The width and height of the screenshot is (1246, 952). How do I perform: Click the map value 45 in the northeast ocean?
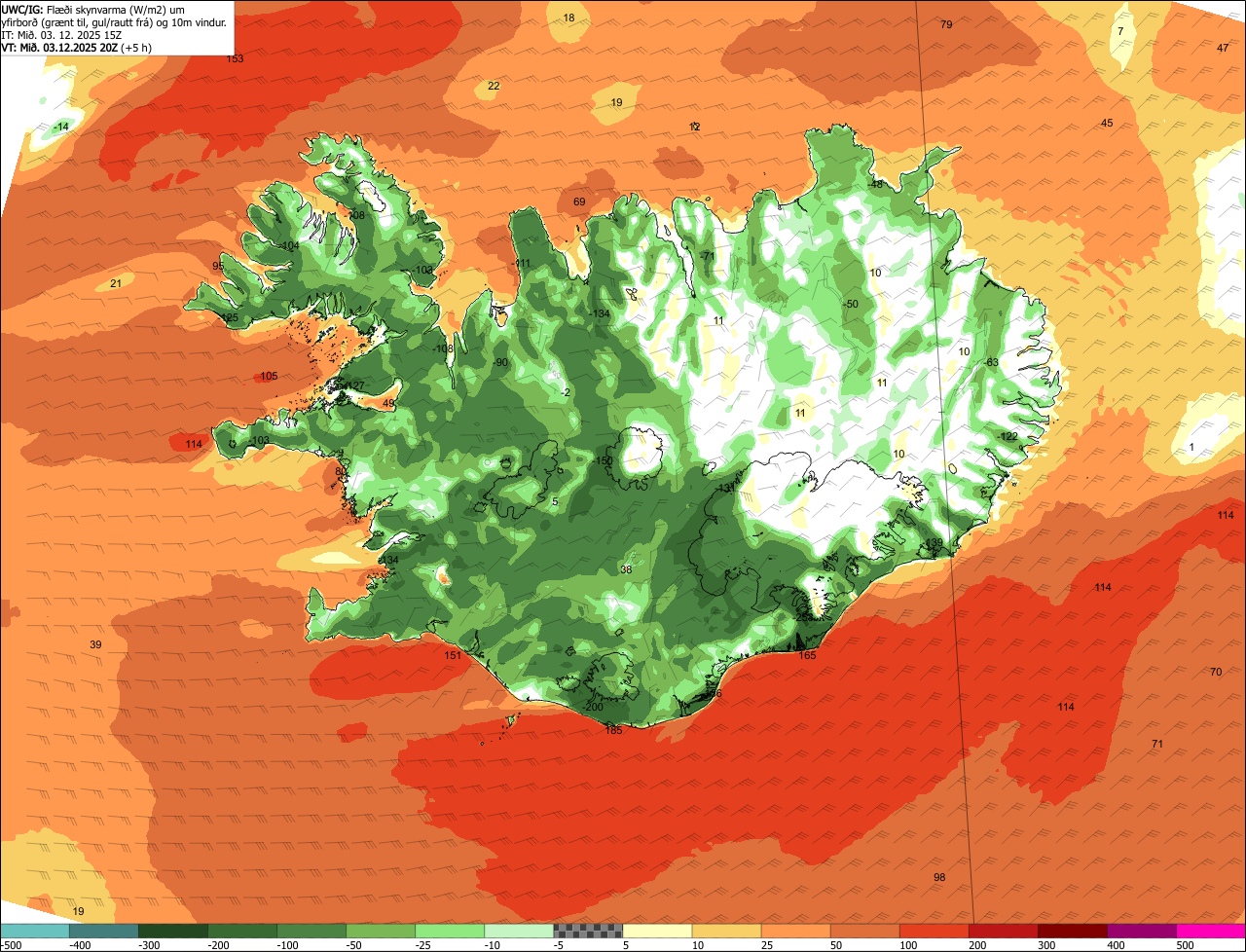coord(1107,123)
